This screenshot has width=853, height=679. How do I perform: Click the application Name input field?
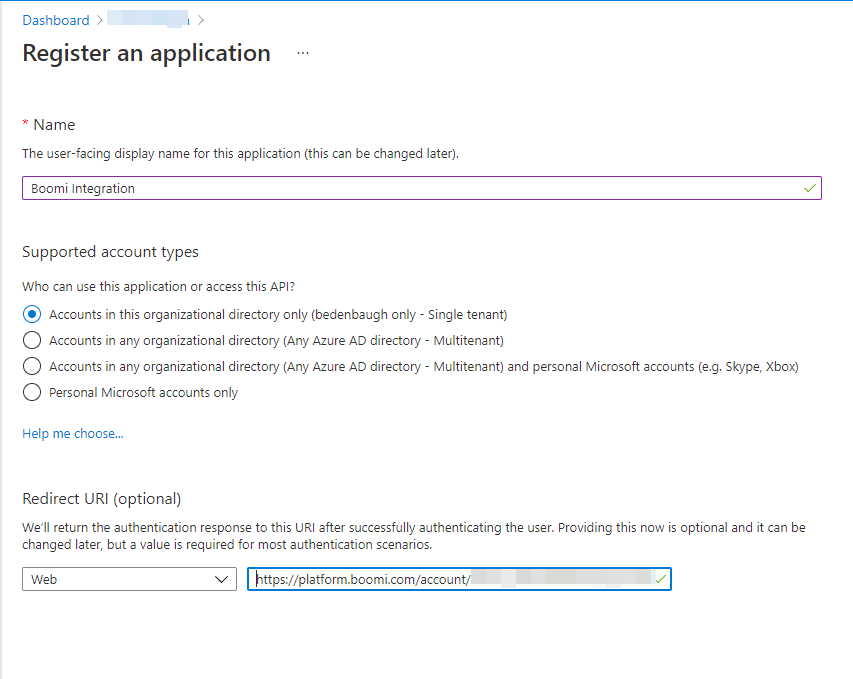422,188
